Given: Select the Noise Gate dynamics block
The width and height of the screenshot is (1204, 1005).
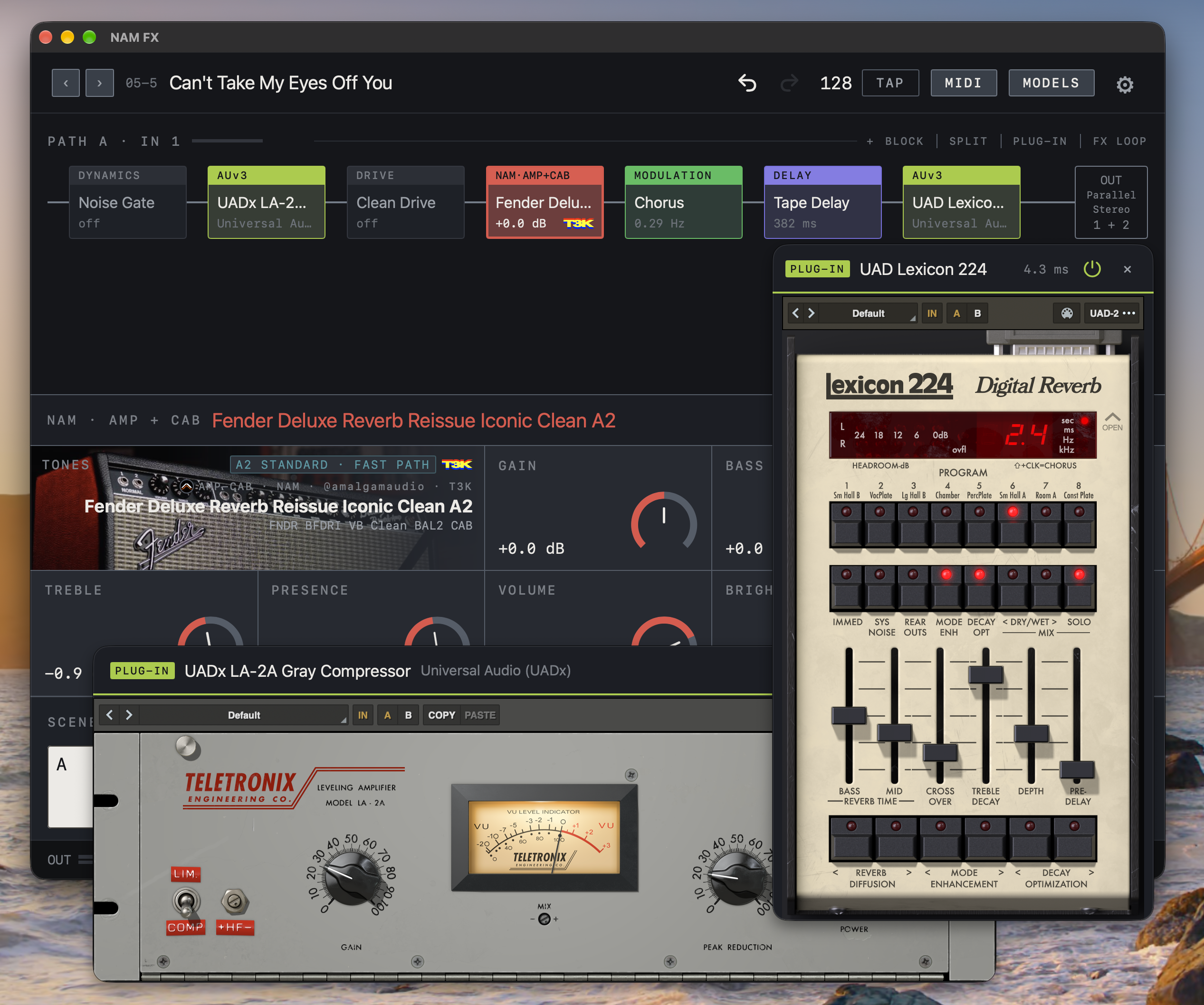Looking at the screenshot, I should pyautogui.click(x=127, y=202).
